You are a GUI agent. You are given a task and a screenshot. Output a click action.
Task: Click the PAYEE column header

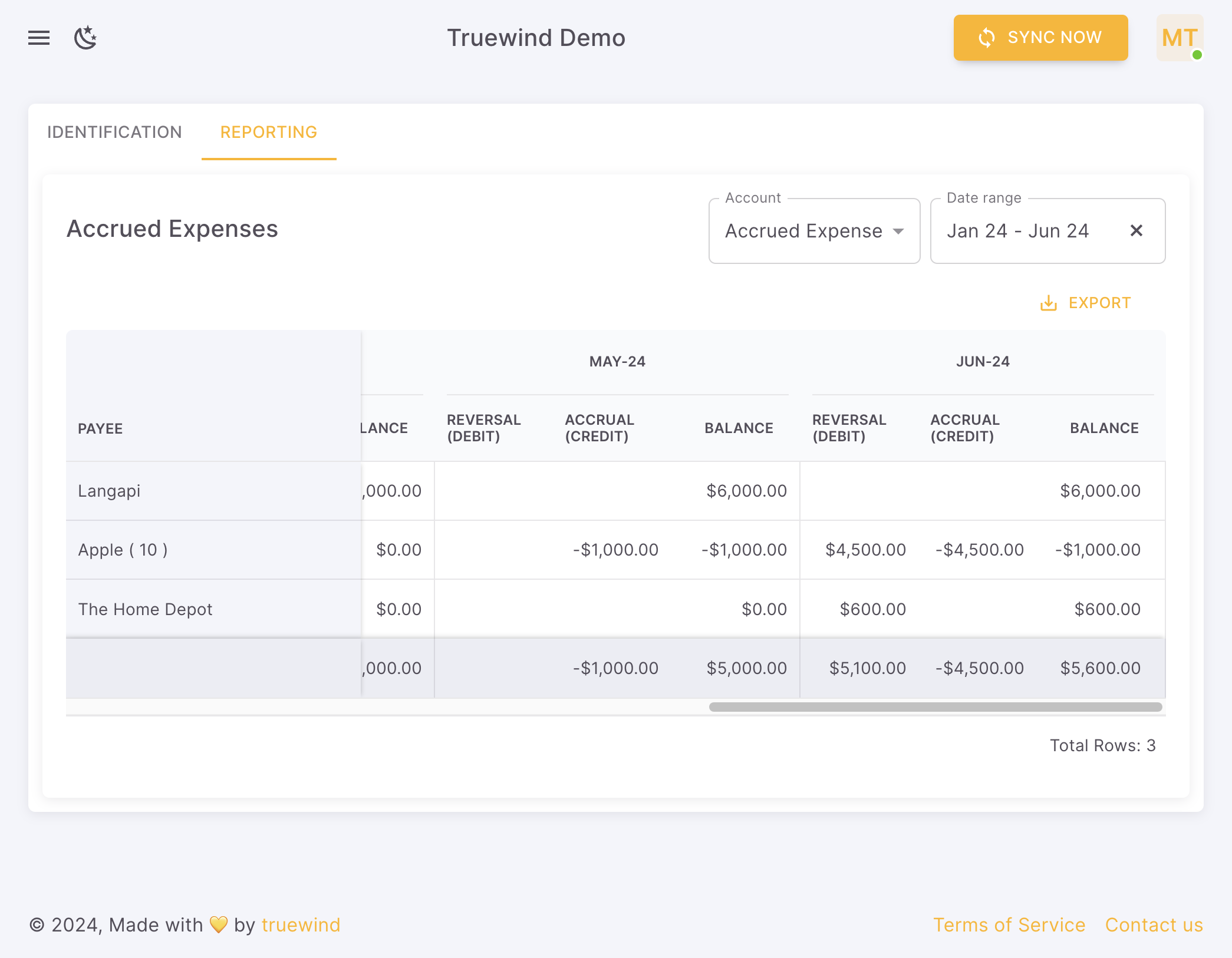pos(100,428)
